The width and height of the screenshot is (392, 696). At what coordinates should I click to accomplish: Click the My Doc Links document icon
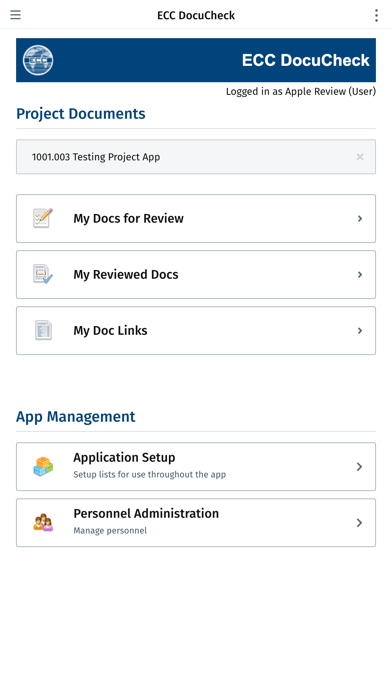(x=43, y=330)
